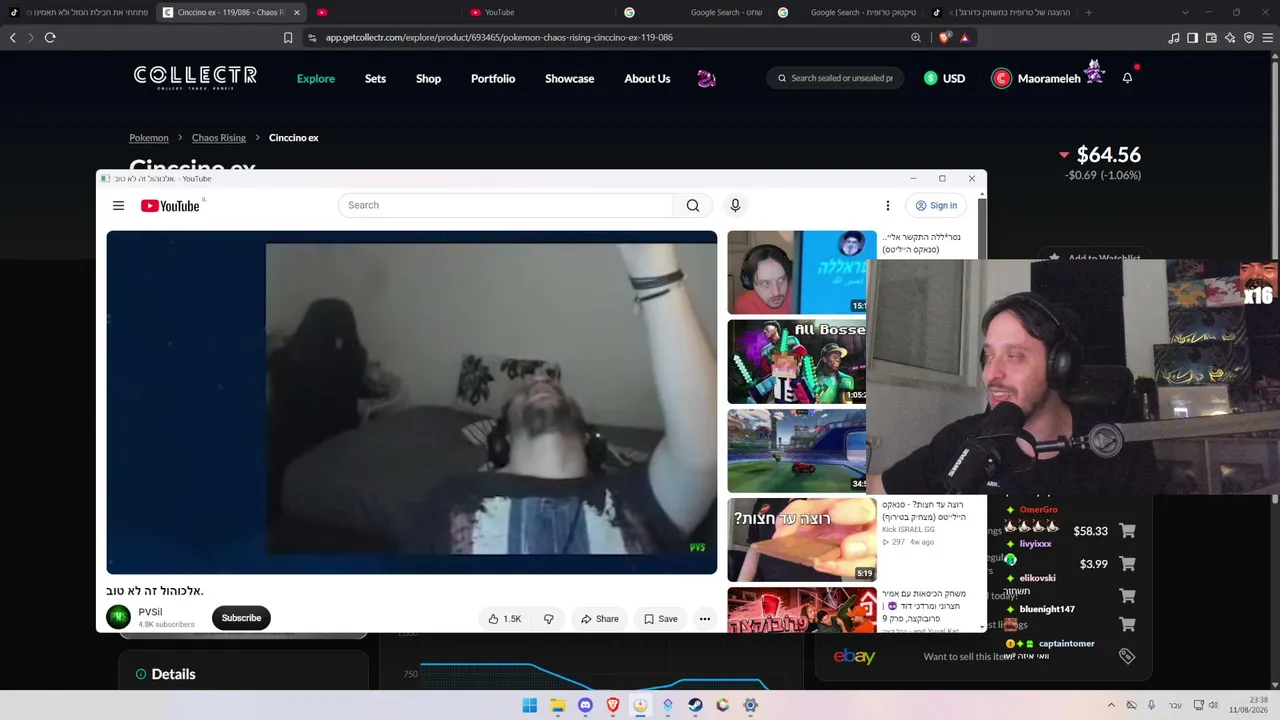Open the Brave Wallet icon

point(1211,38)
